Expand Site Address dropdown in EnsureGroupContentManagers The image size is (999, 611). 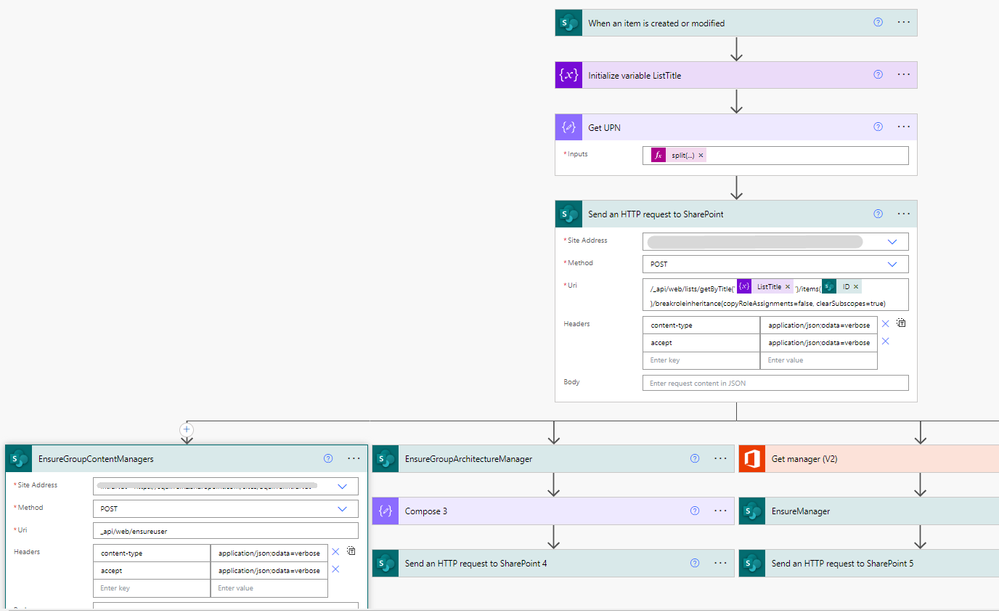pyautogui.click(x=342, y=486)
